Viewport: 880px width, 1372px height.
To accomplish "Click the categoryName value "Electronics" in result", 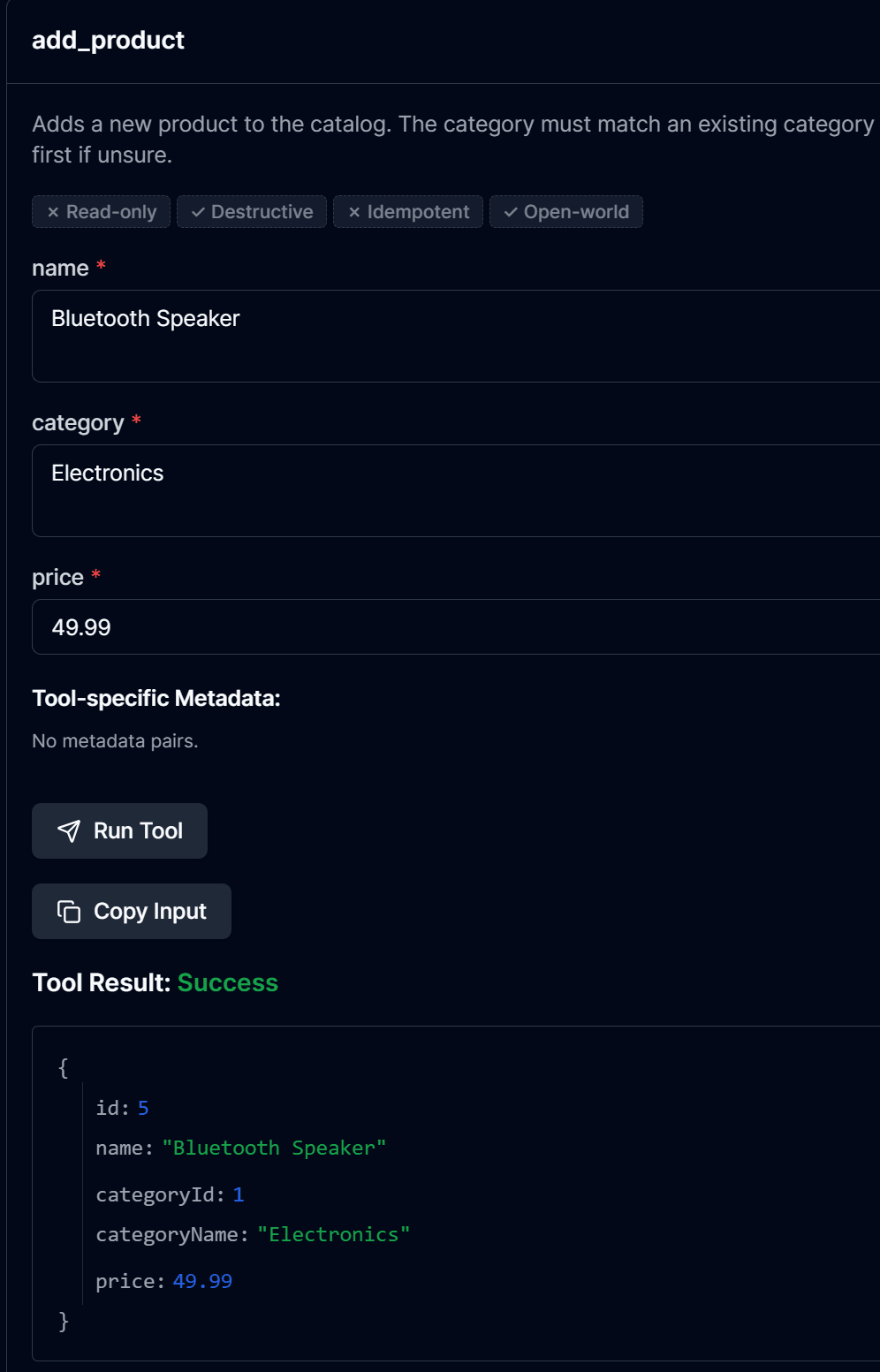I will [334, 1234].
